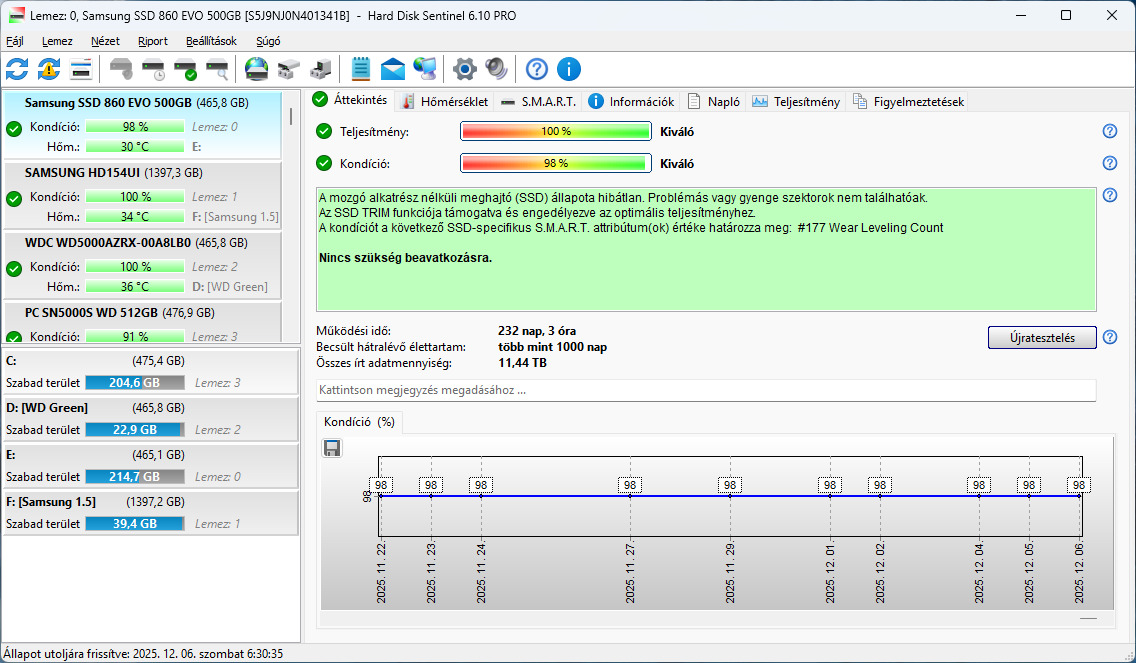Save the chart using floppy disk icon
This screenshot has width=1136, height=663.
click(x=333, y=448)
